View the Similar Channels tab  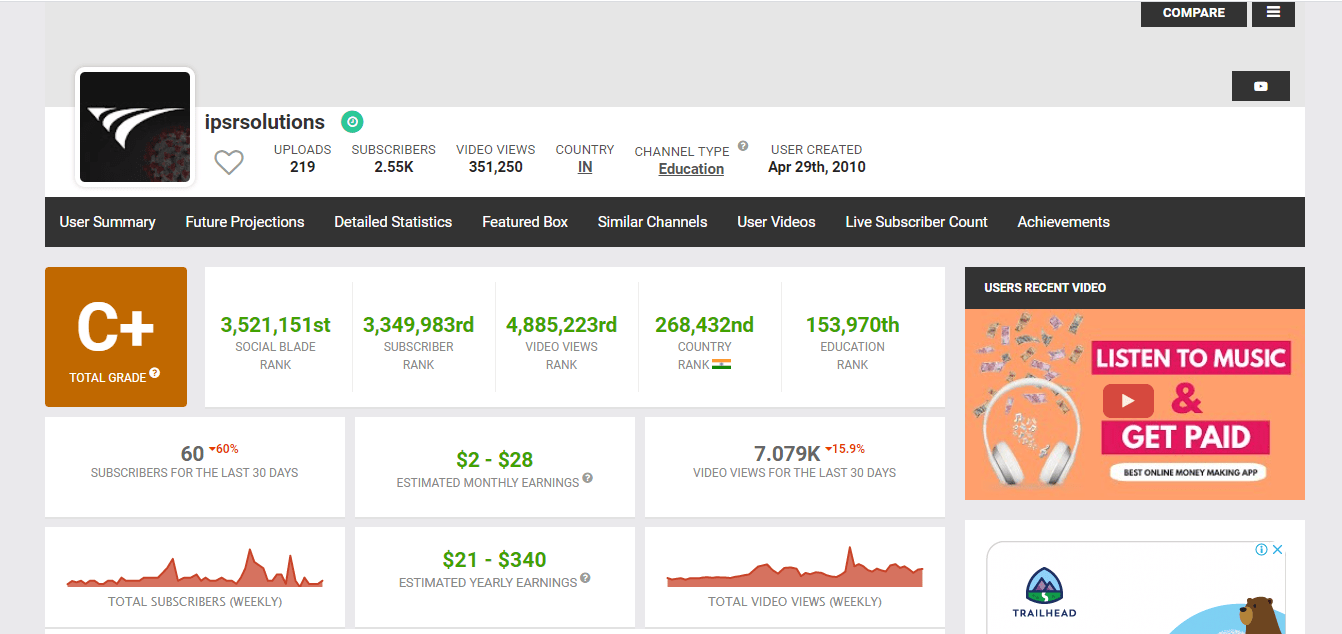652,221
